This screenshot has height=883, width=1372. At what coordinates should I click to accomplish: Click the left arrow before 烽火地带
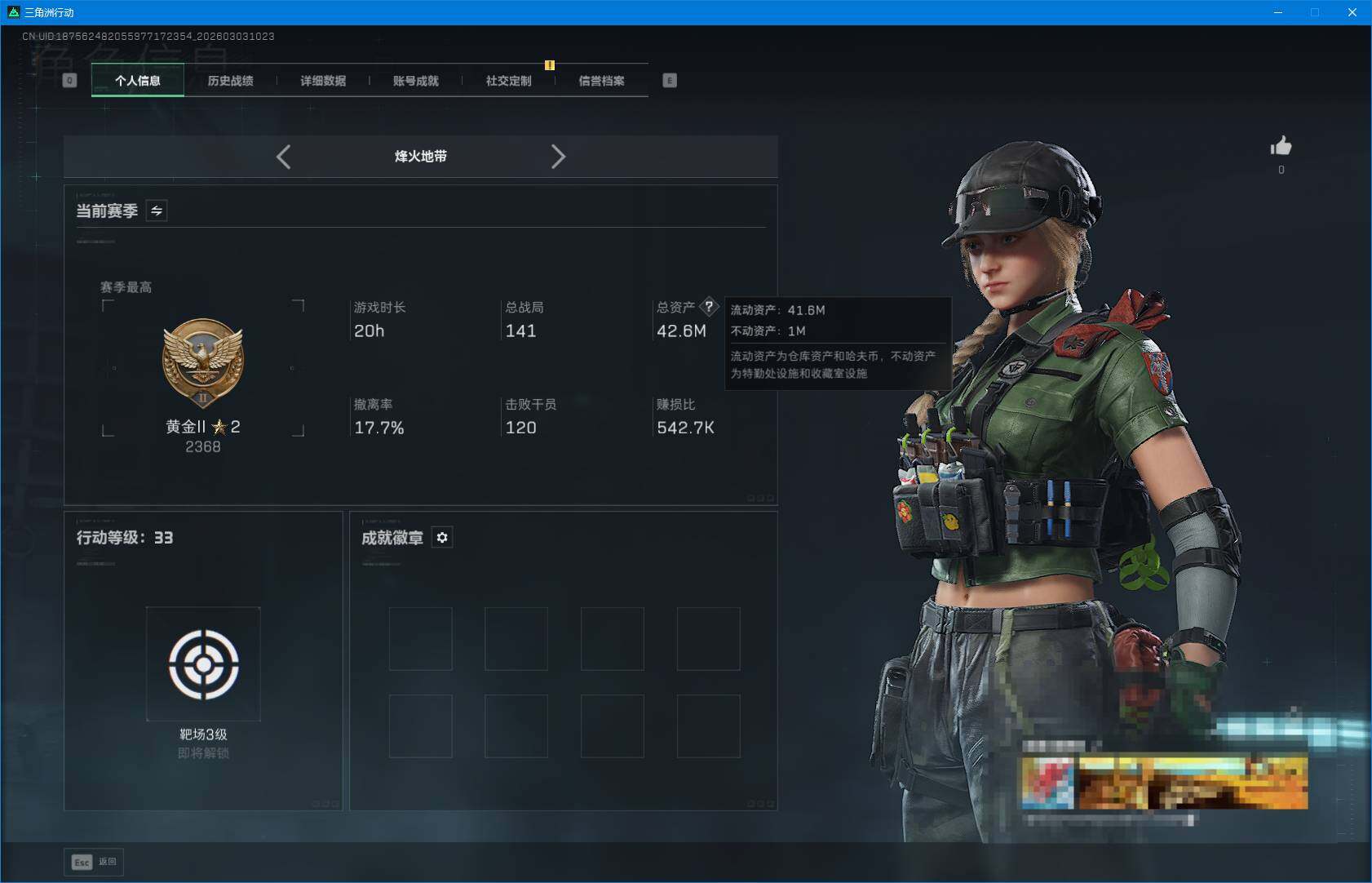(x=284, y=156)
